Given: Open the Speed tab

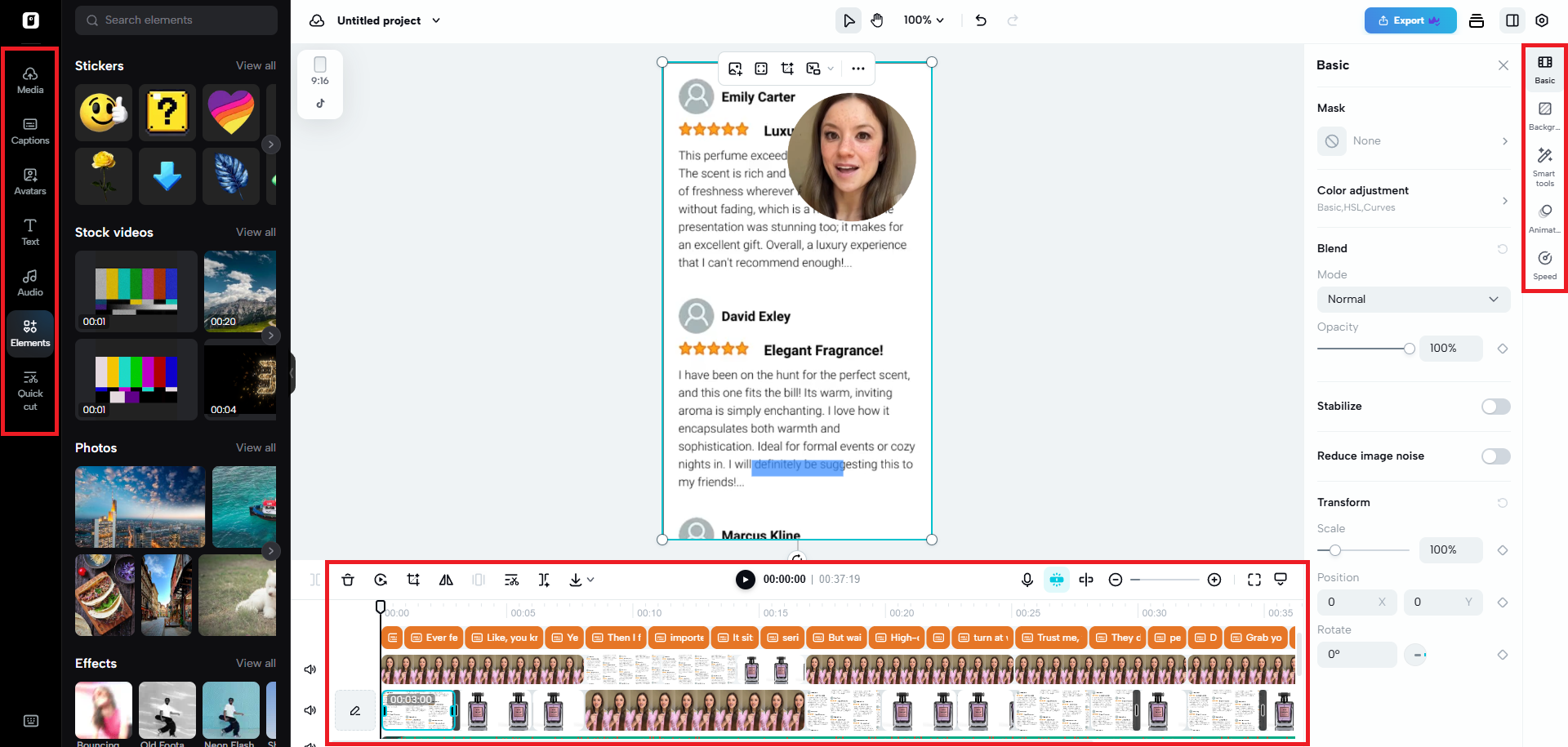Looking at the screenshot, I should point(1544,266).
